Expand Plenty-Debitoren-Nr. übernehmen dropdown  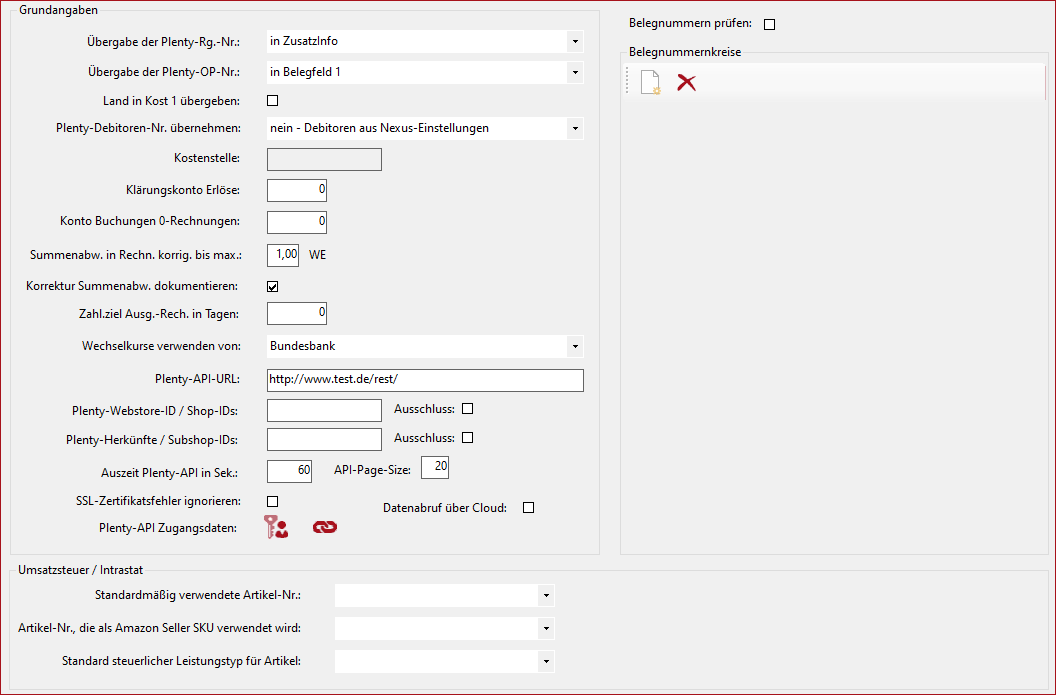pyautogui.click(x=574, y=128)
